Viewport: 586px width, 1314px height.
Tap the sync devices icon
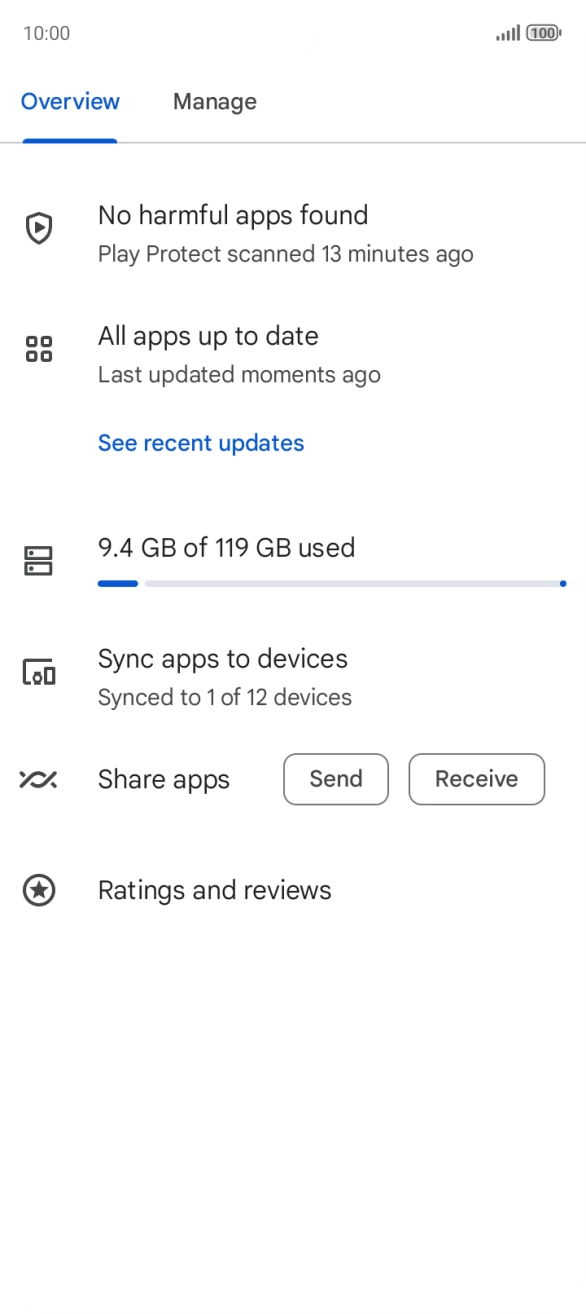coord(38,672)
